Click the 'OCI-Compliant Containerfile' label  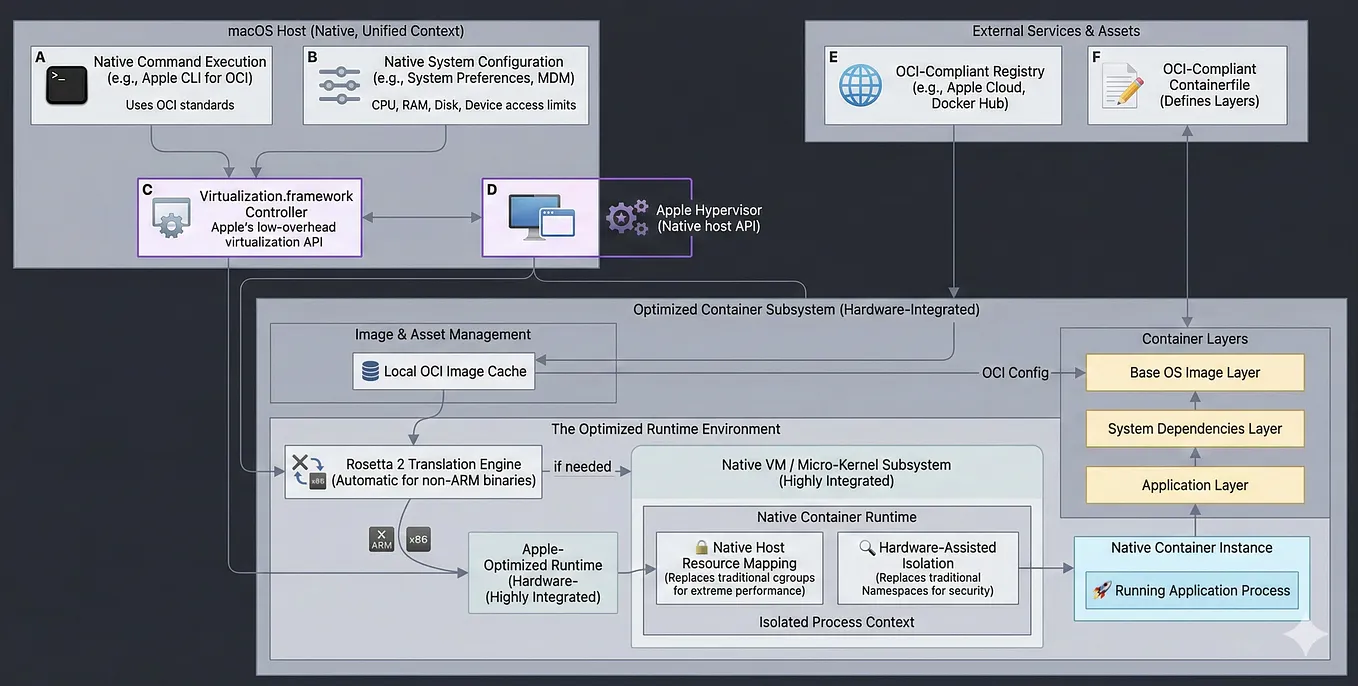coord(1209,77)
